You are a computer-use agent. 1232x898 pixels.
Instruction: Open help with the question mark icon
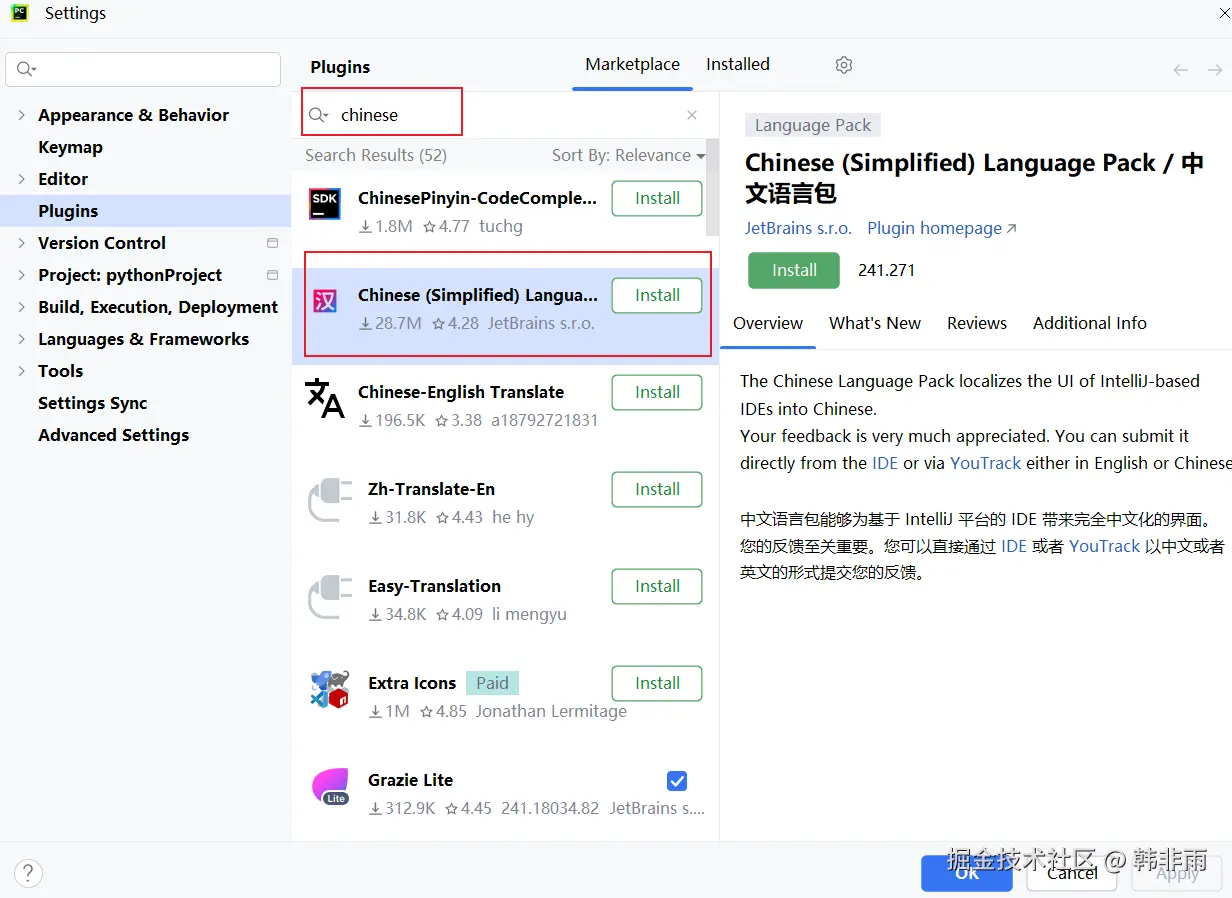click(x=28, y=872)
